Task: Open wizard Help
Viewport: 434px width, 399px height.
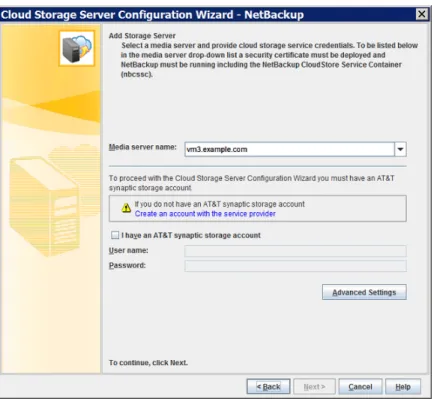Action: 403,387
